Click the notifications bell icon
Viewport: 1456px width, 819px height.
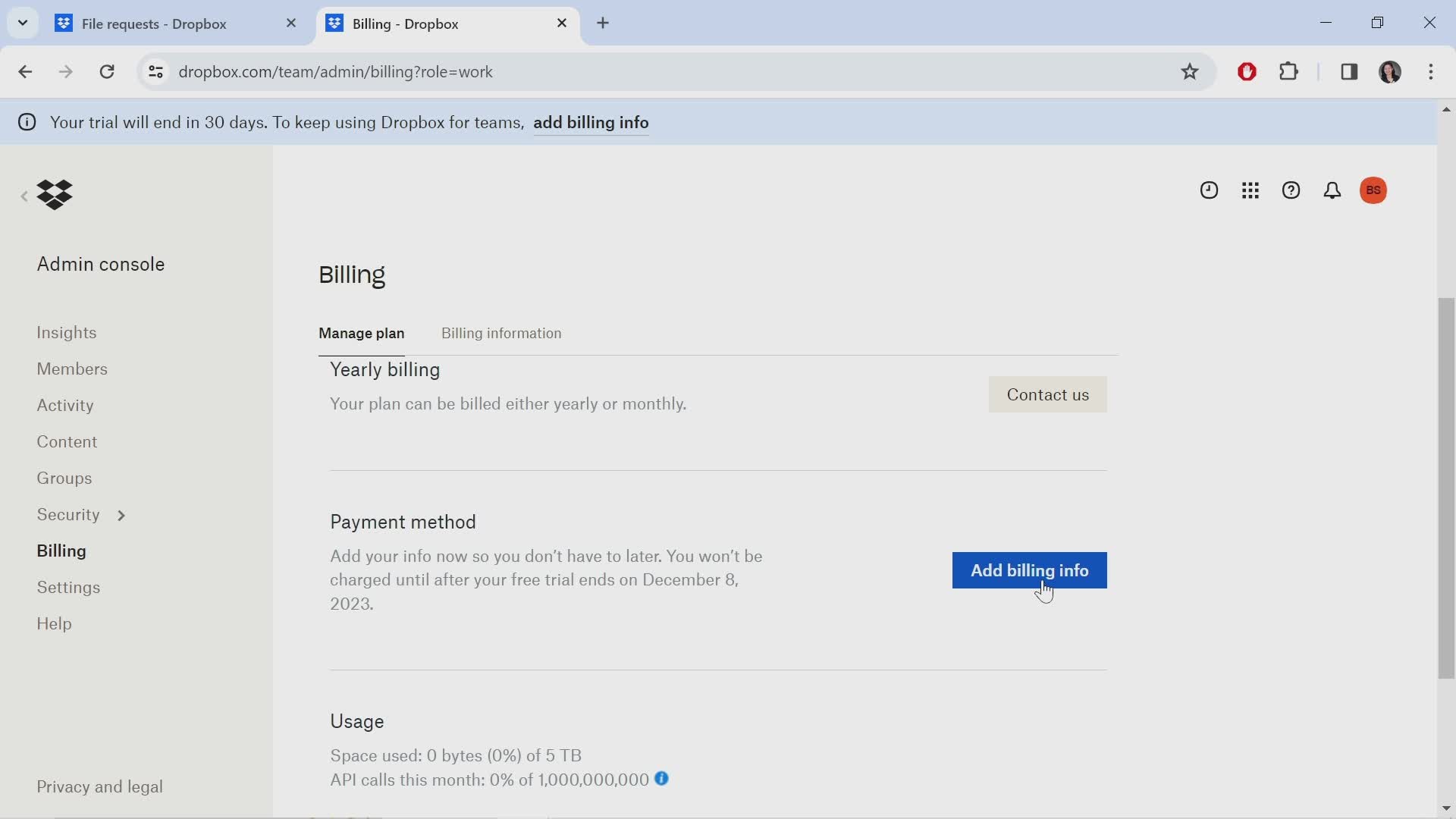click(x=1332, y=190)
